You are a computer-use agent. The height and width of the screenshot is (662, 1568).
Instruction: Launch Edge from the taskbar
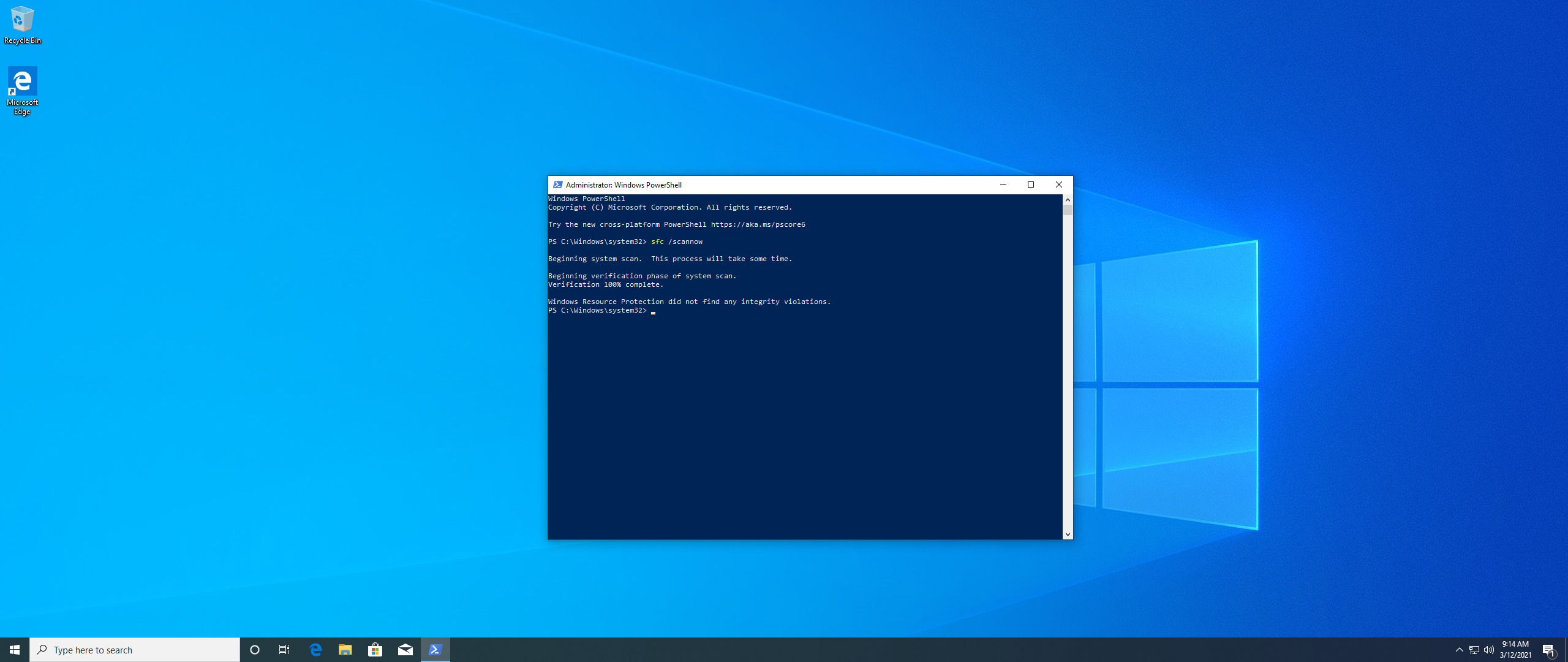pos(315,650)
